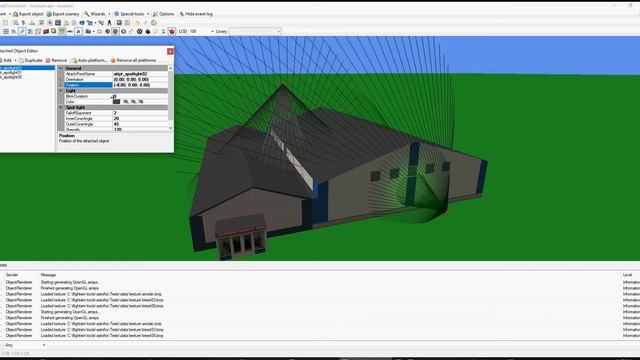Click the Export object toolbar button

28,14
